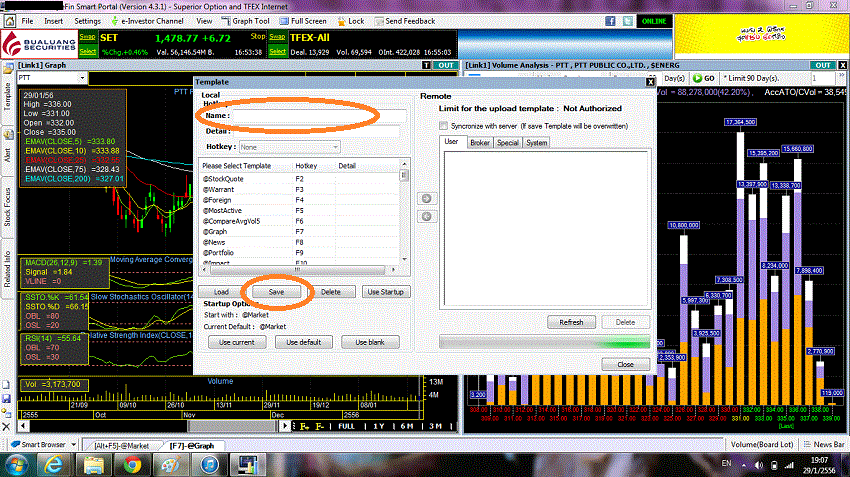Click the Lock toolbar item
This screenshot has width=850, height=477.
(351, 21)
